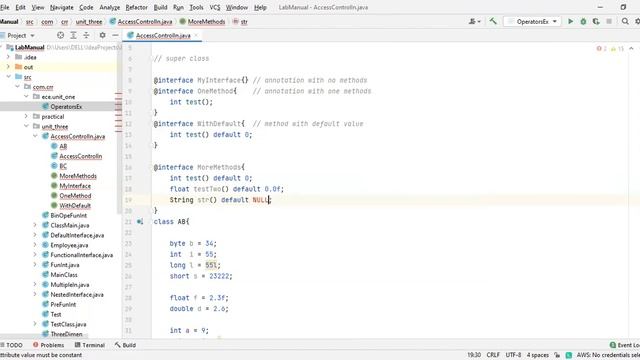Click the Build project hammer icon

(493, 21)
